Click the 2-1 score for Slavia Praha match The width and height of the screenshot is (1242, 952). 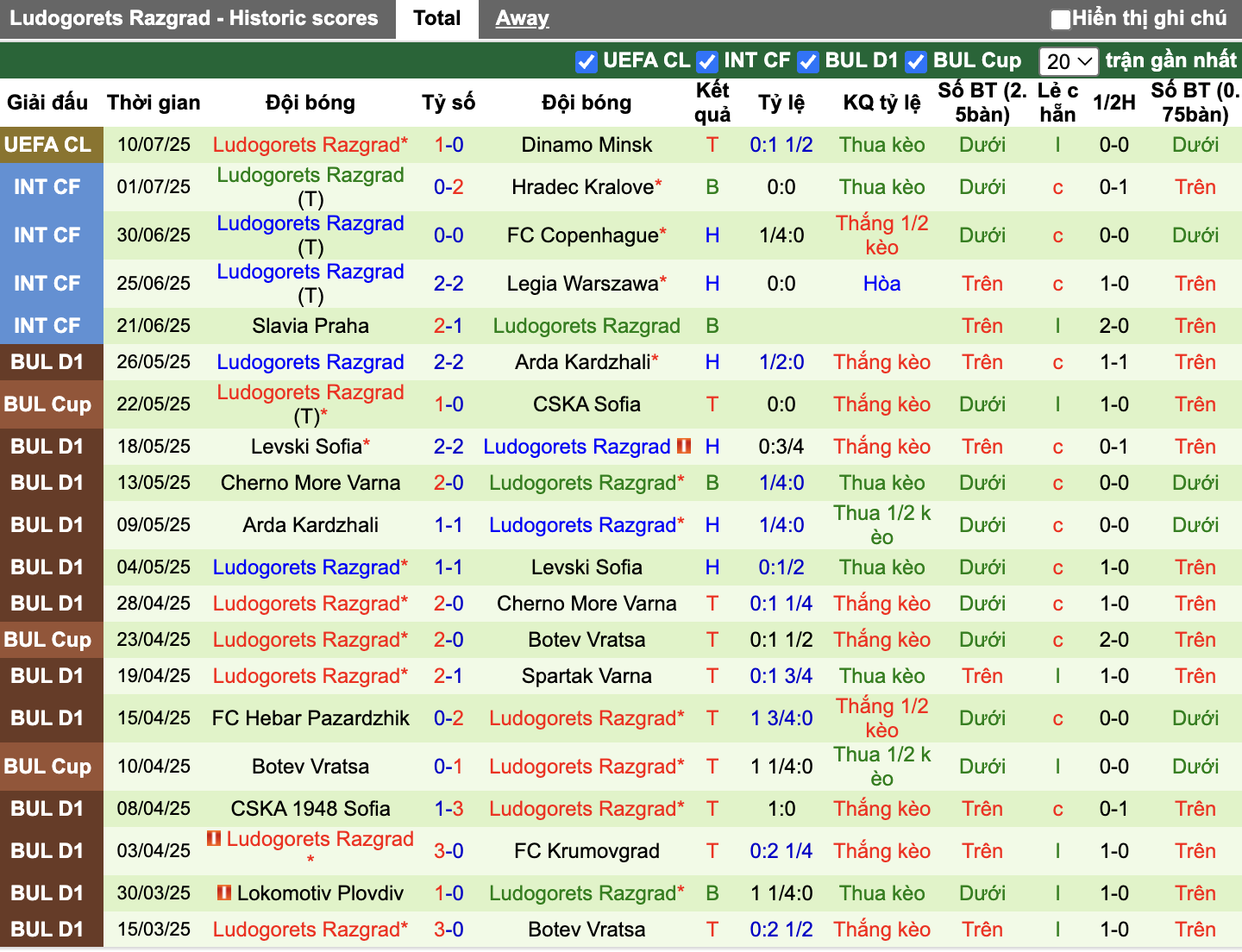(448, 326)
